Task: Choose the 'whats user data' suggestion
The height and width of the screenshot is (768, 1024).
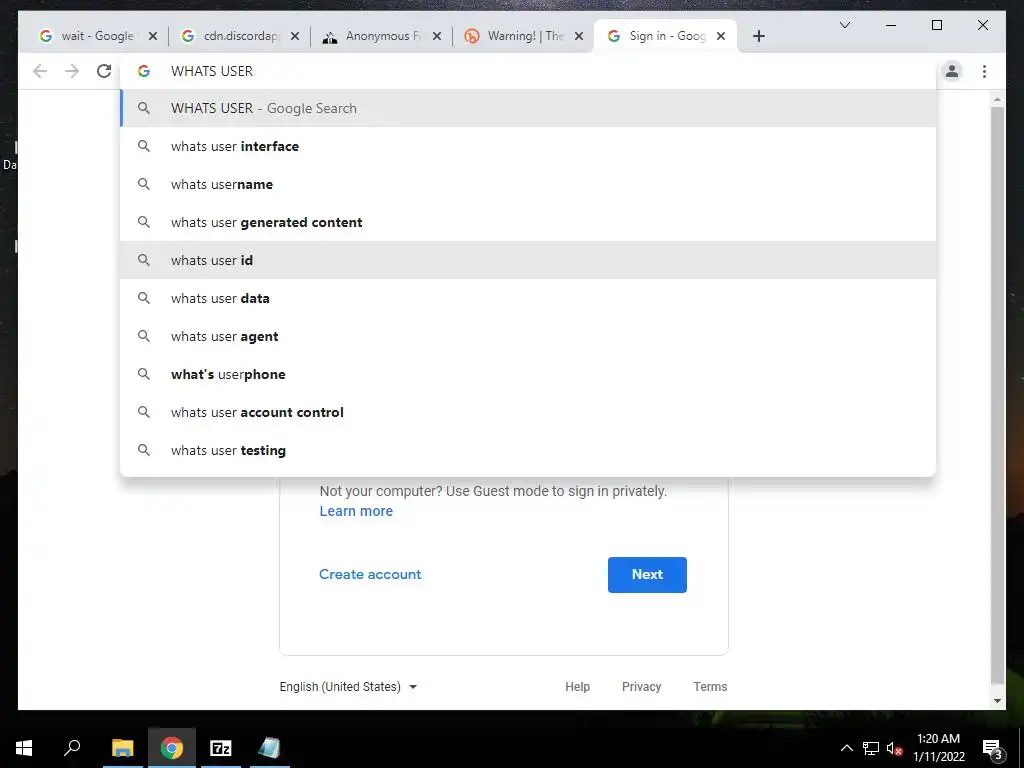Action: [x=528, y=298]
